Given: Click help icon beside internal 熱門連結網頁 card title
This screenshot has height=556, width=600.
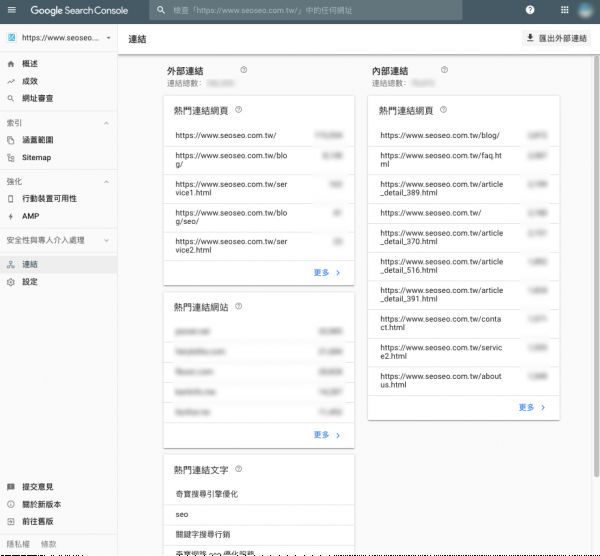Looking at the screenshot, I should click(443, 110).
